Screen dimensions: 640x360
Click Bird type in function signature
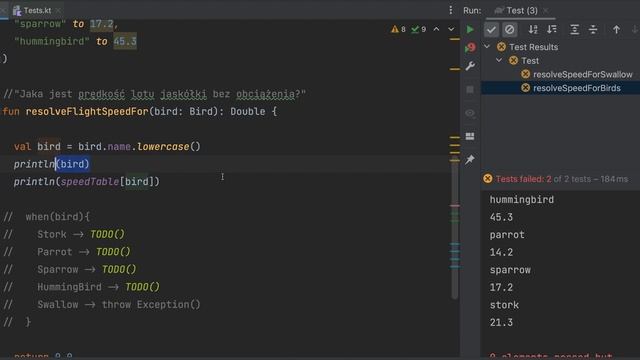(201, 111)
